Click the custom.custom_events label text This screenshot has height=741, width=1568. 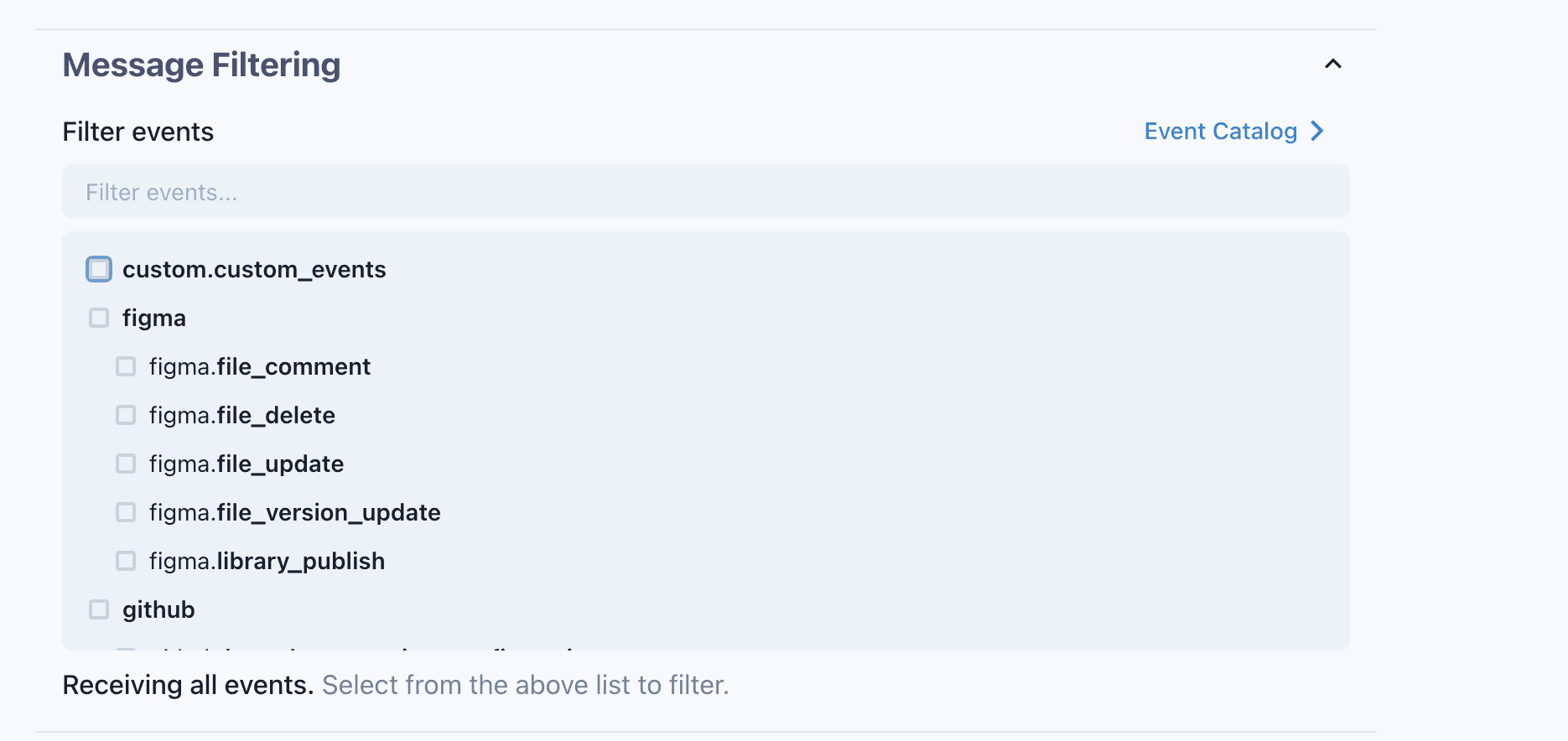coord(254,269)
